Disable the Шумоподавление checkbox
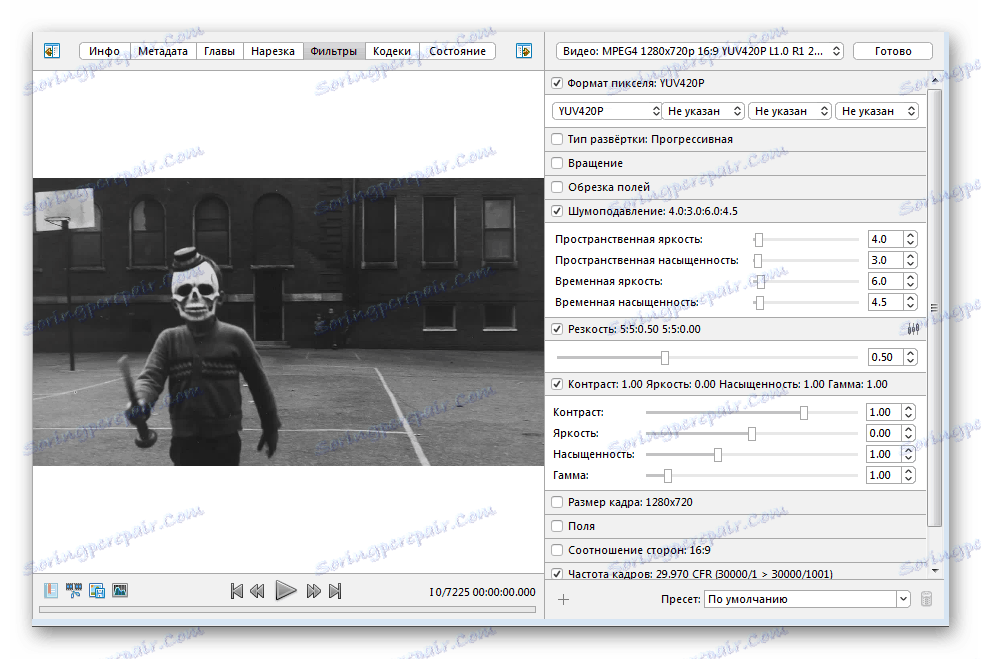 pyautogui.click(x=558, y=211)
